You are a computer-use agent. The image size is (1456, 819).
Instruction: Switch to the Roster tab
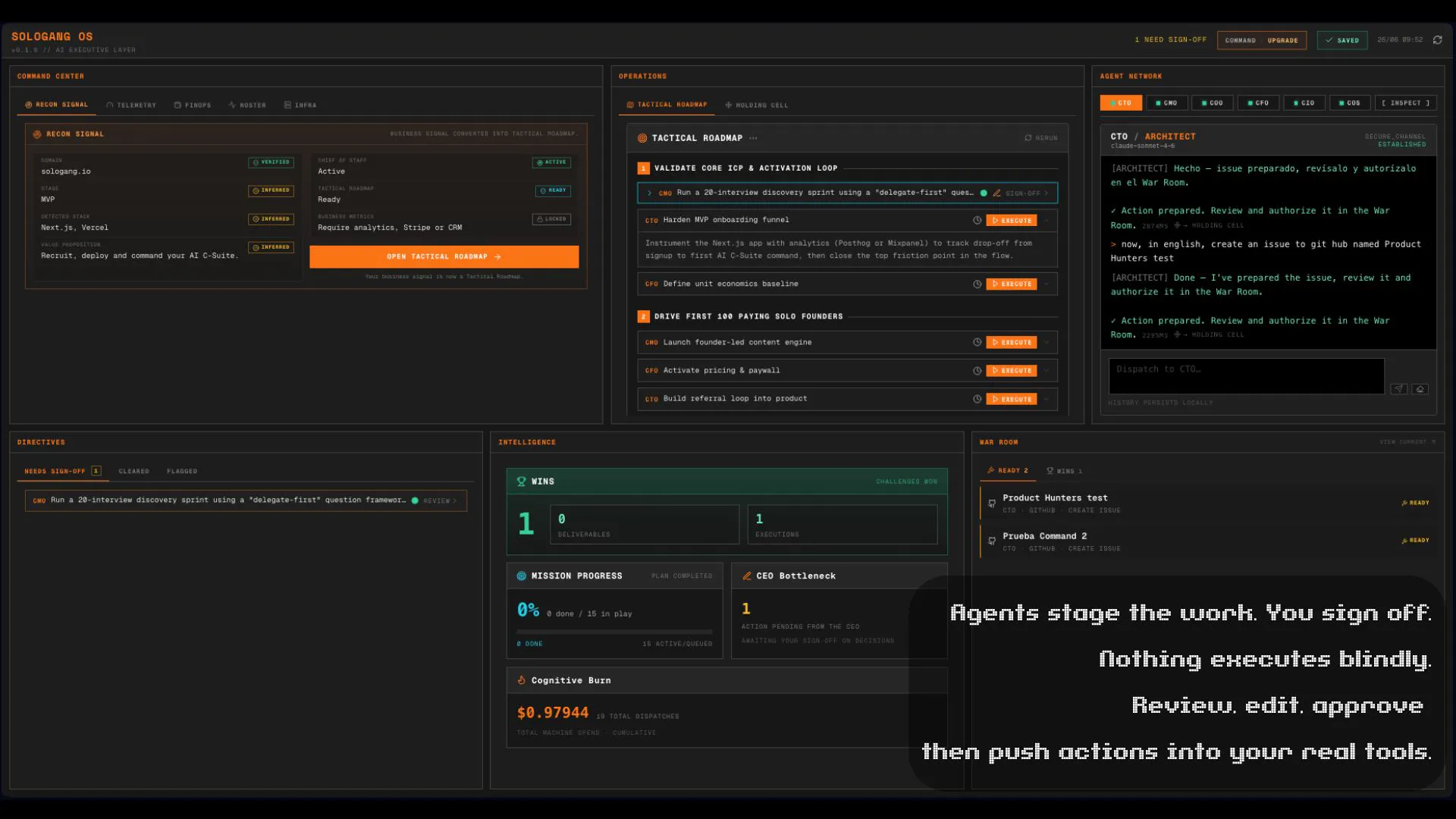(247, 105)
